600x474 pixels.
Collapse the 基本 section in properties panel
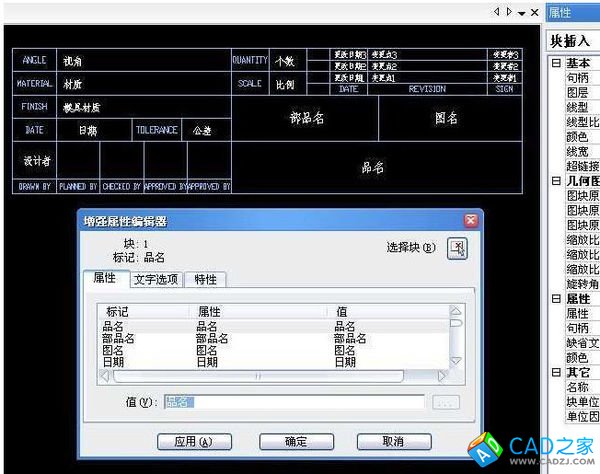pos(555,63)
